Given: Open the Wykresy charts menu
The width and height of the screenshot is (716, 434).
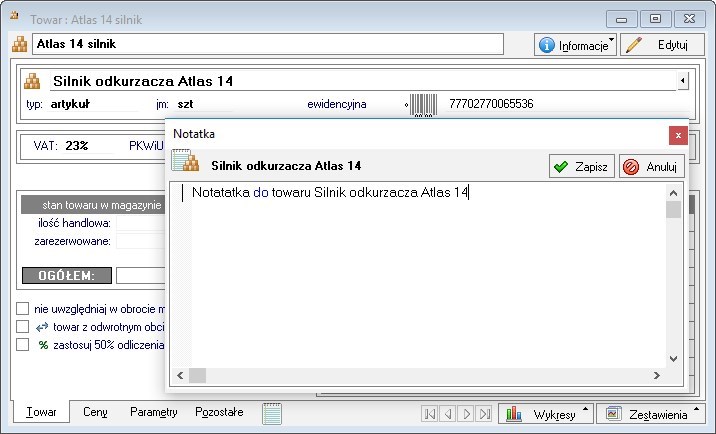Looking at the screenshot, I should click(546, 414).
